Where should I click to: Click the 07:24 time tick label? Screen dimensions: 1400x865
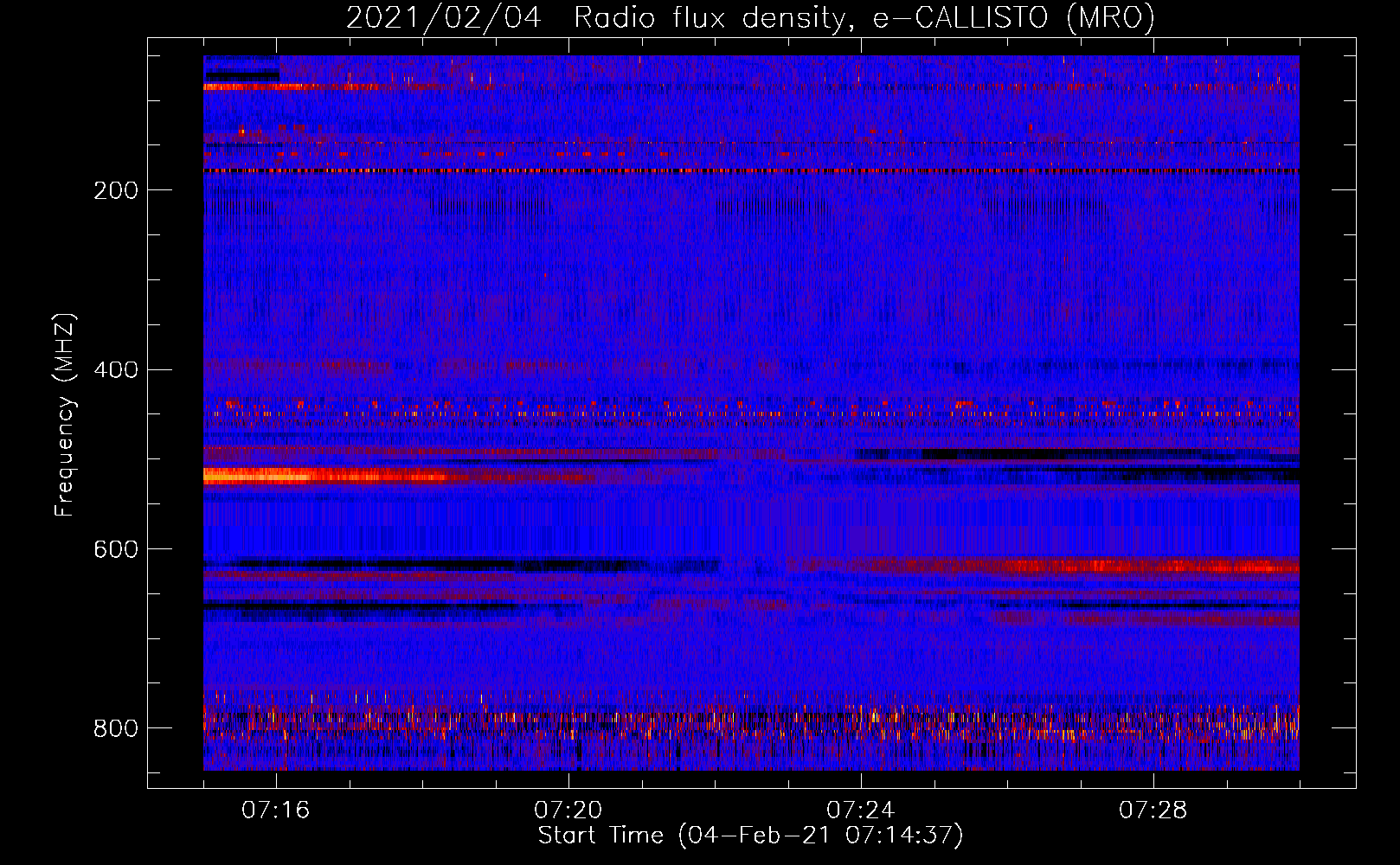coord(861,811)
